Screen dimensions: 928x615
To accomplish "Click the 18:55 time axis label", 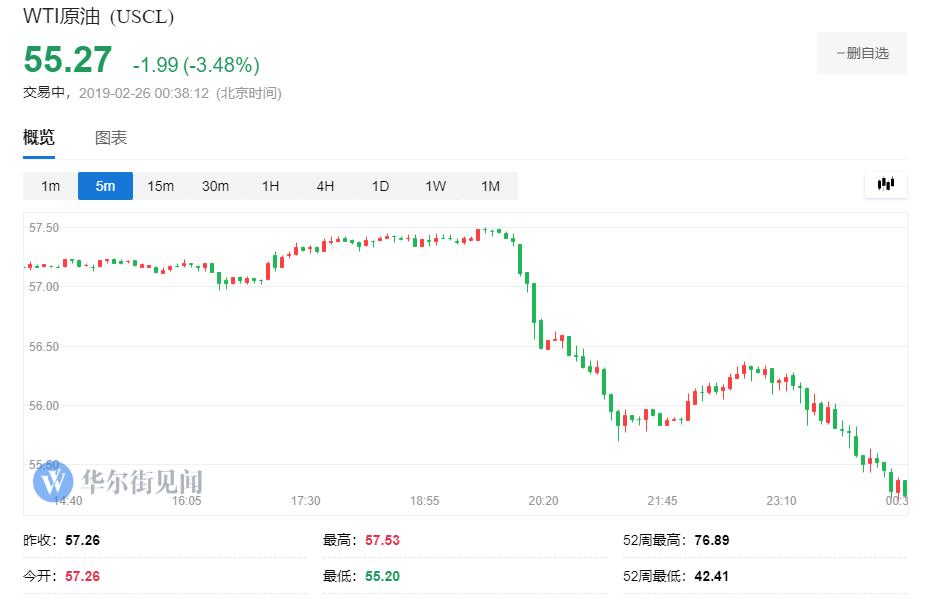I will click(424, 501).
